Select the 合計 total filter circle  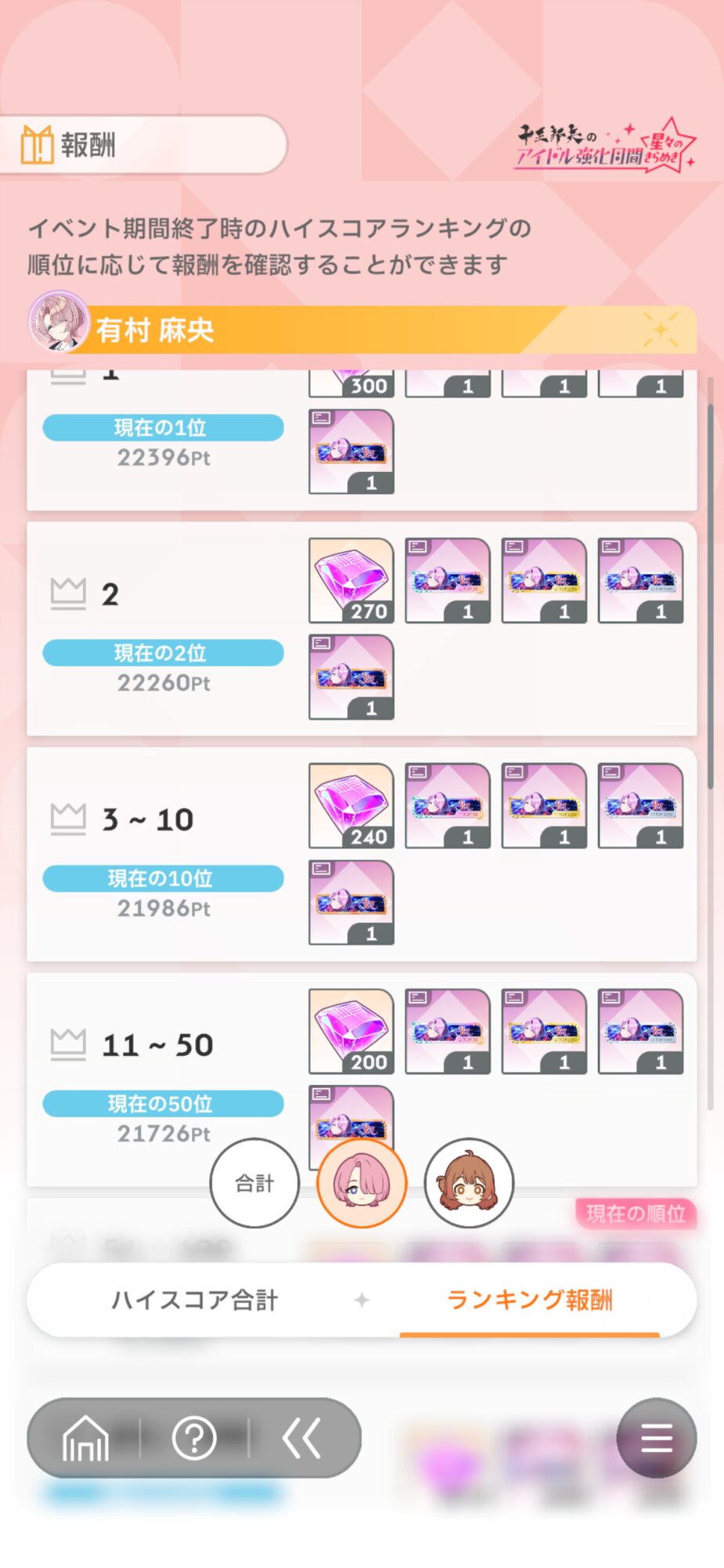tap(255, 1183)
